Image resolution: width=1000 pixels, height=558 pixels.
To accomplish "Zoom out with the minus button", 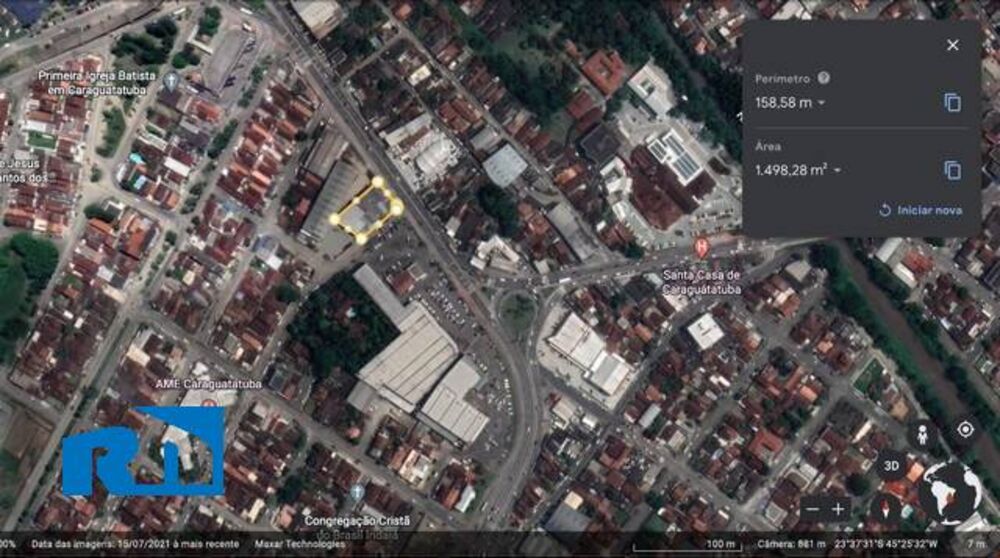I will tap(812, 509).
